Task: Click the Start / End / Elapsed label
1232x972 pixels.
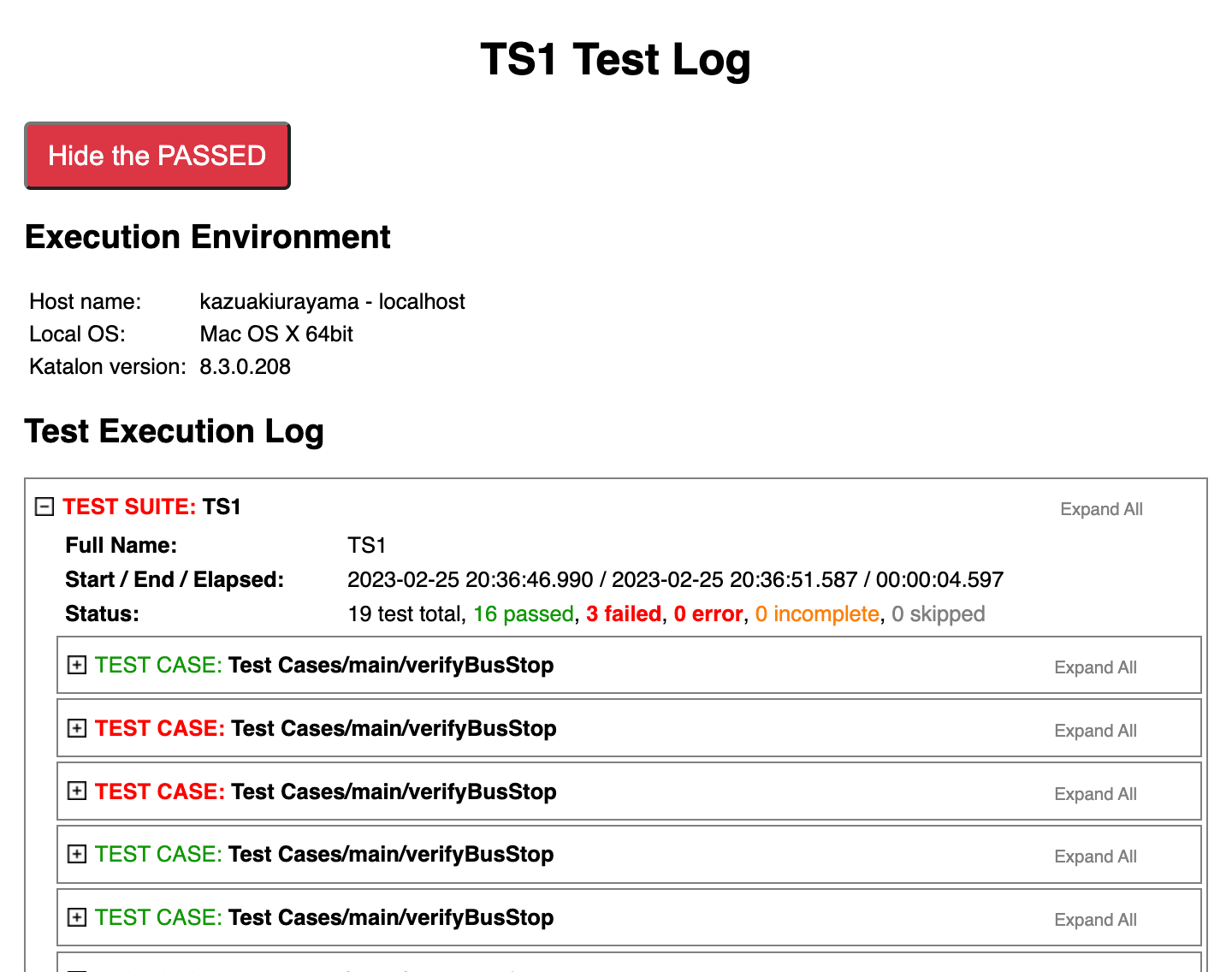Action: (175, 579)
